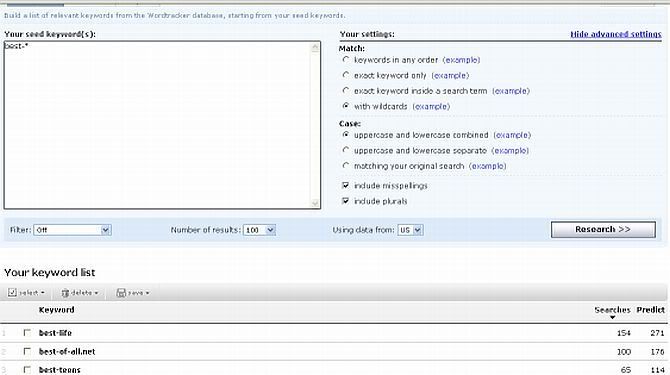This screenshot has height=375, width=670.
Task: Click searches value 154 for best-life
Action: (x=623, y=333)
